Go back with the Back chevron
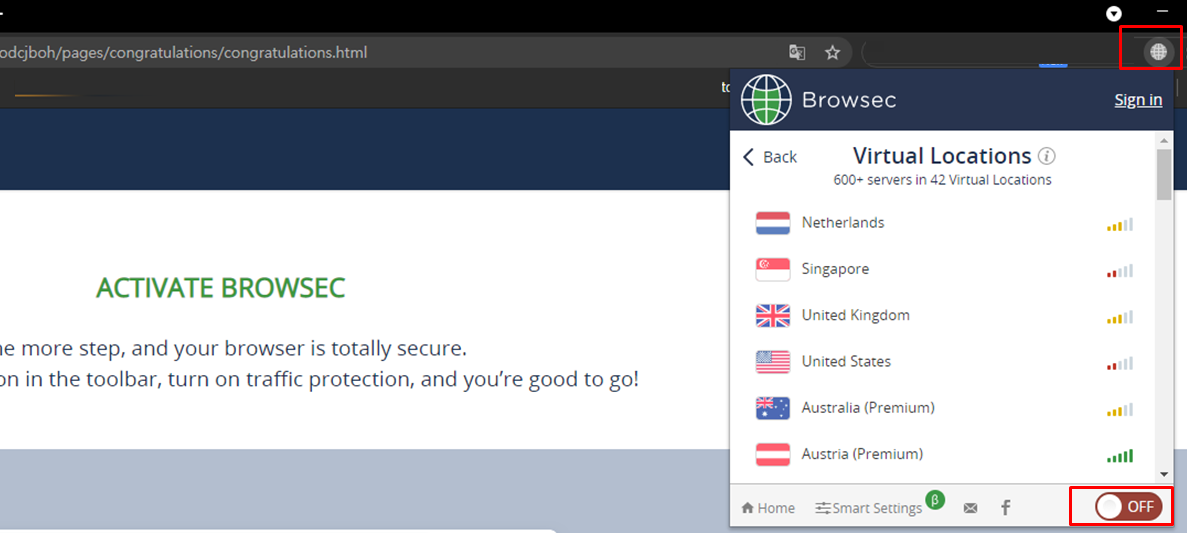Screen dimensions: 1187x533 [769, 157]
